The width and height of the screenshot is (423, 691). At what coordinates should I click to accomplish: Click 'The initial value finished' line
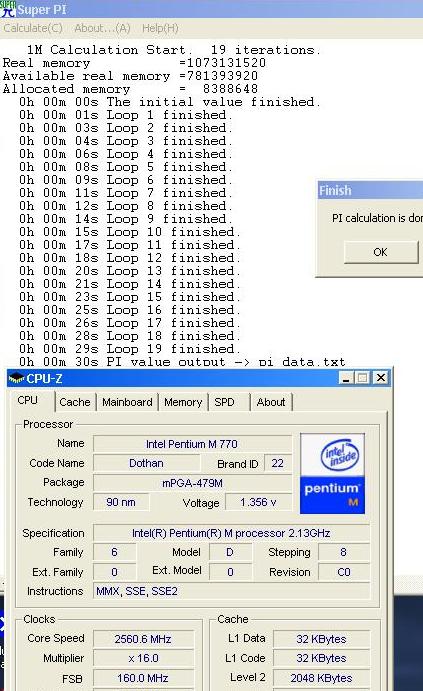pyautogui.click(x=170, y=102)
